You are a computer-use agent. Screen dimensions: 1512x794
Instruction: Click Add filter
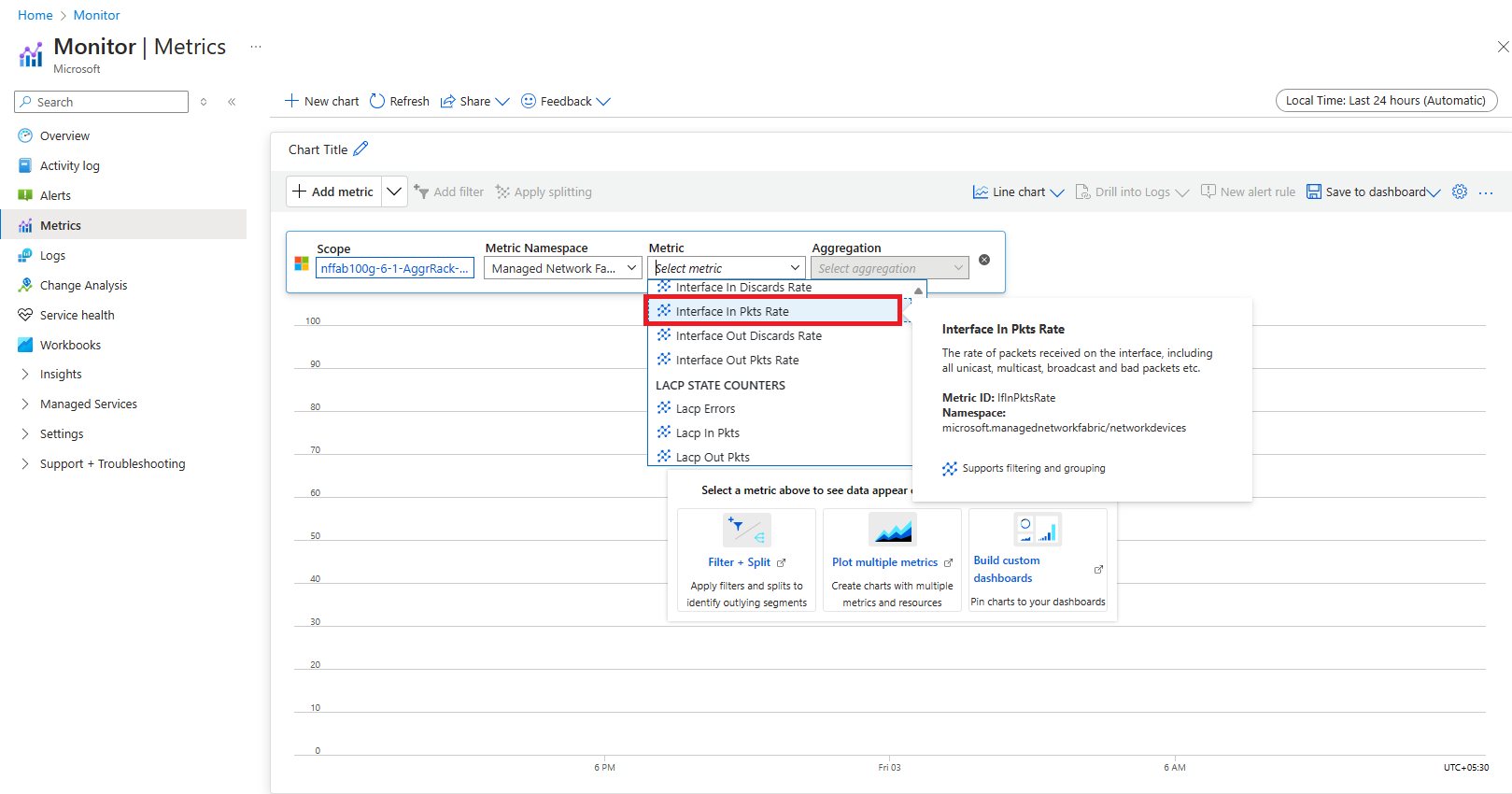(449, 191)
